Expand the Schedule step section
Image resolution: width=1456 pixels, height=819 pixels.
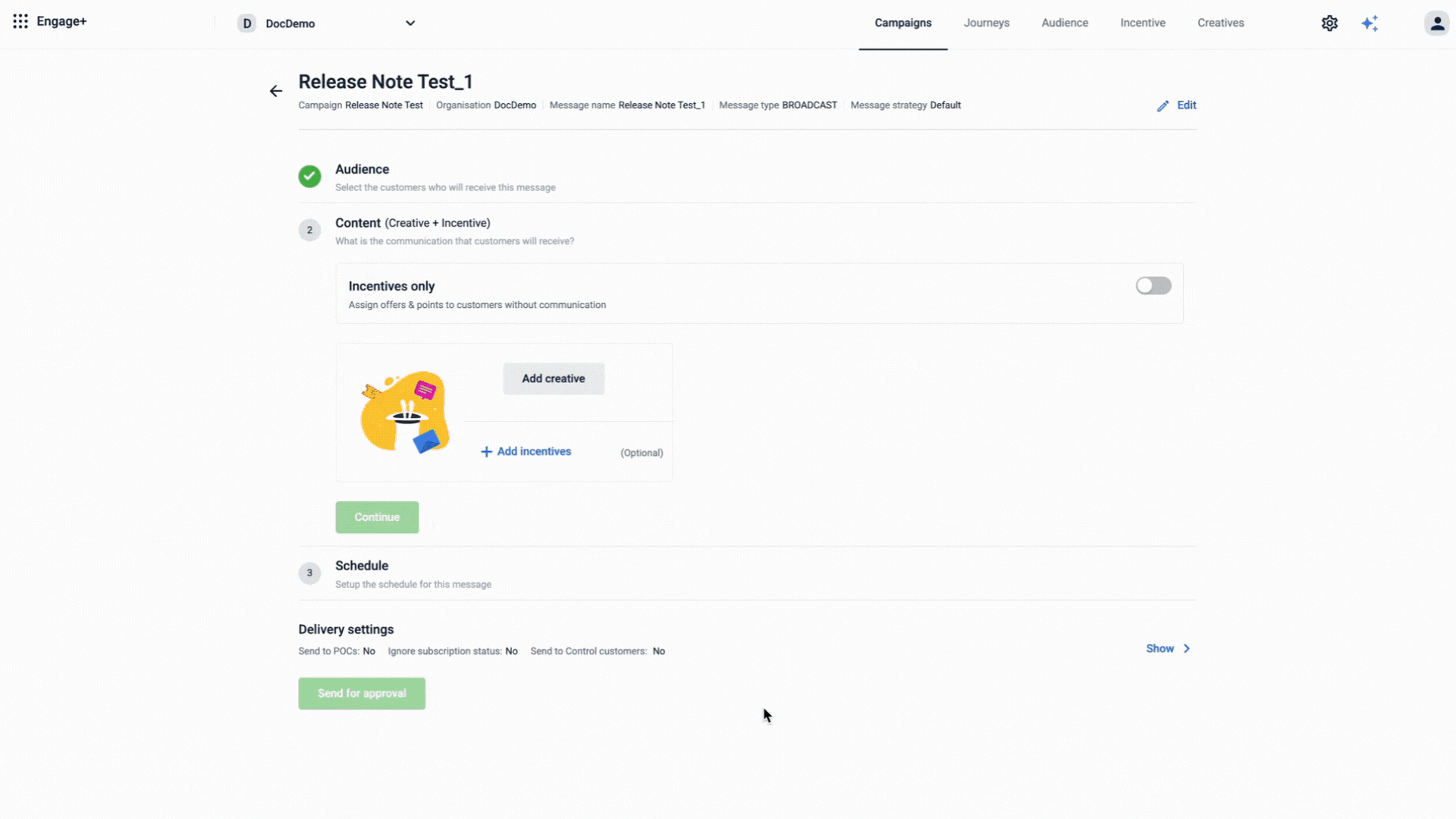[x=362, y=566]
